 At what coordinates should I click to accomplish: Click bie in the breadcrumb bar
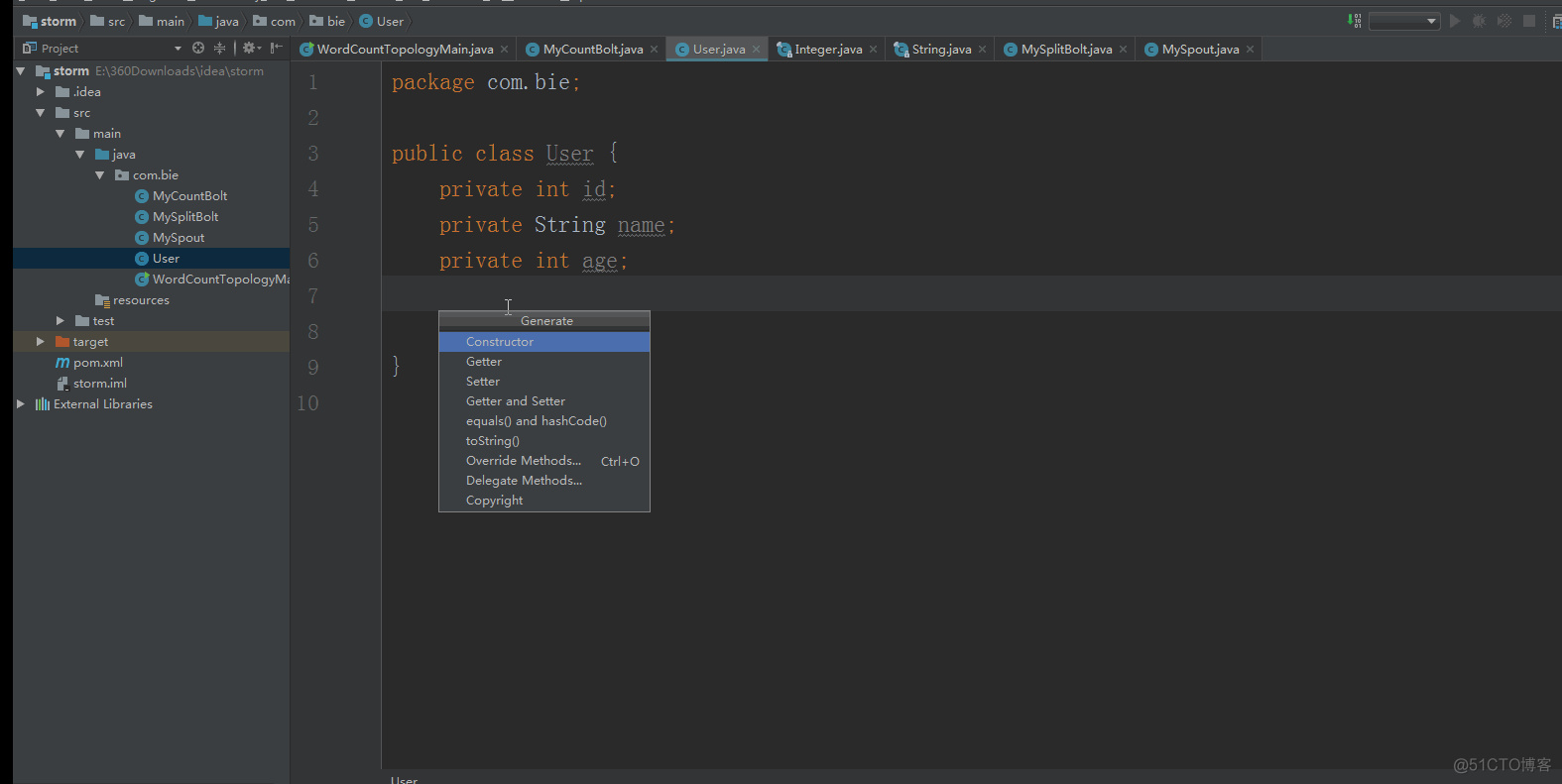click(327, 21)
